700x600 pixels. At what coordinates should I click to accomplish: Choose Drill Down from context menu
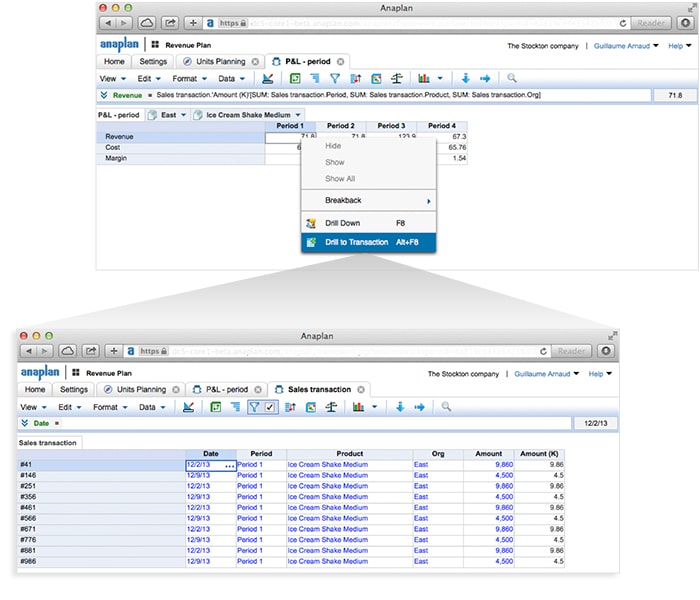click(x=368, y=223)
